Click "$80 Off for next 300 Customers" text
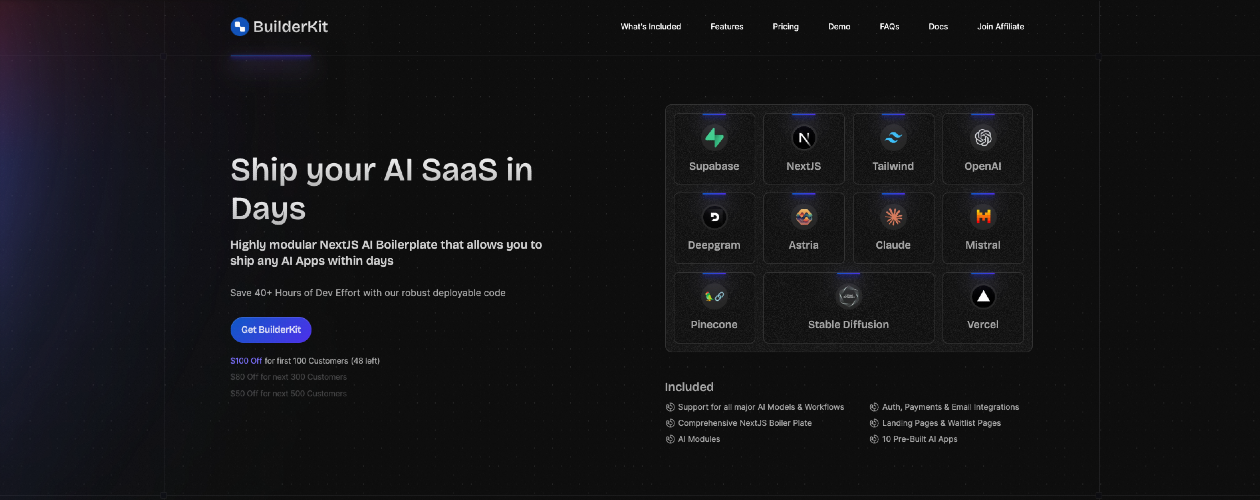Image resolution: width=1260 pixels, height=500 pixels. click(x=289, y=377)
